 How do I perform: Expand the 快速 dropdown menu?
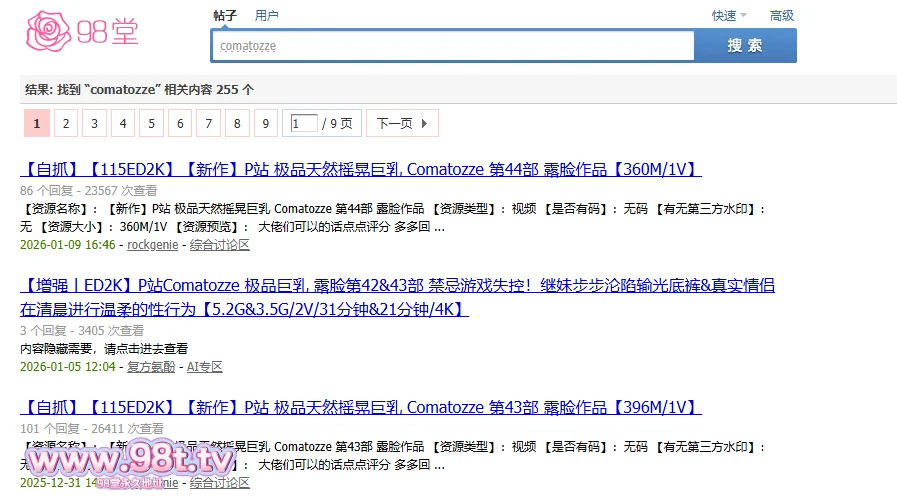pos(728,16)
